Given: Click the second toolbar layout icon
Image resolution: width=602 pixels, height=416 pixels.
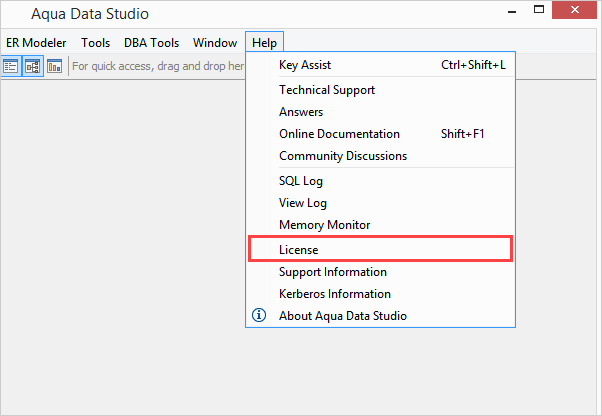Looking at the screenshot, I should coord(33,66).
